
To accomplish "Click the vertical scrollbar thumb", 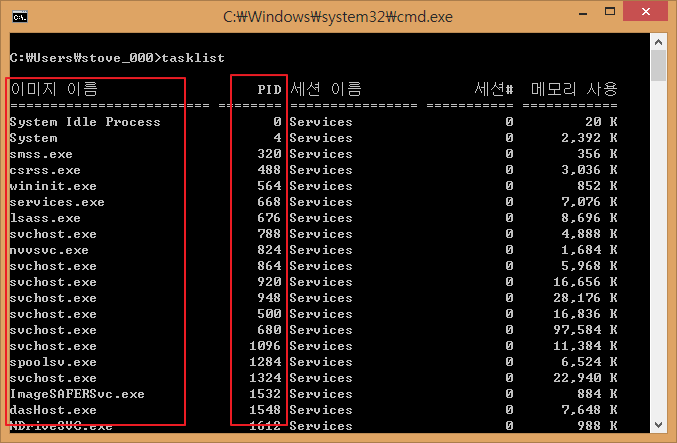I will 658,65.
